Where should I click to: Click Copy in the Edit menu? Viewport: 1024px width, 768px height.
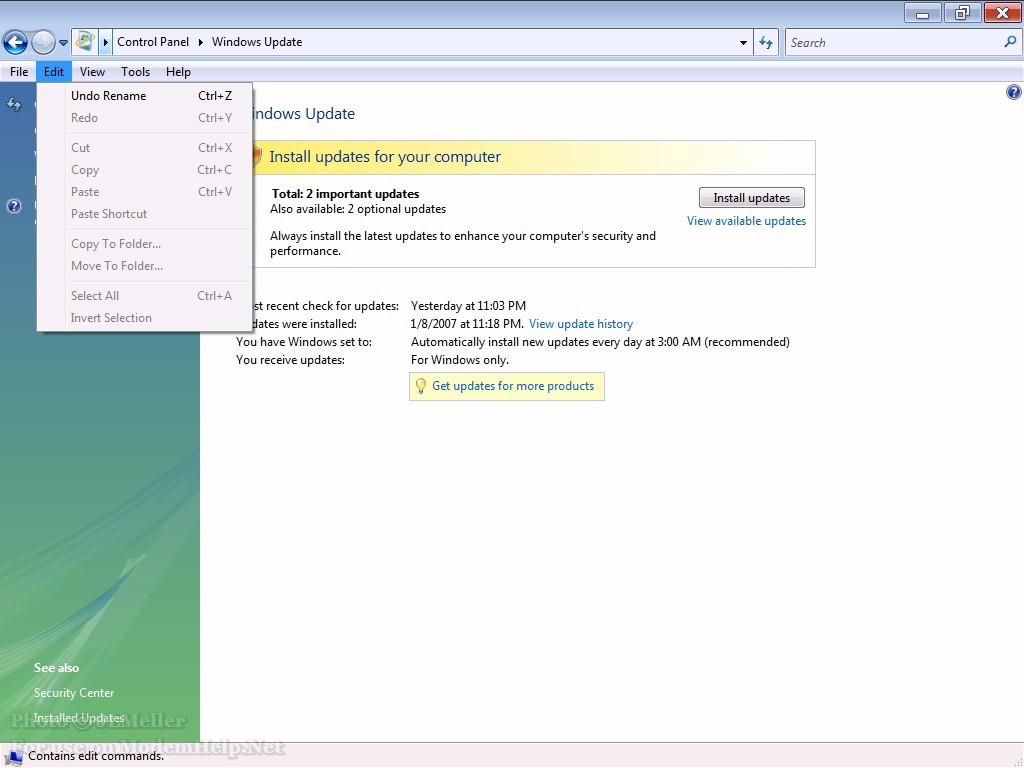pos(146,170)
